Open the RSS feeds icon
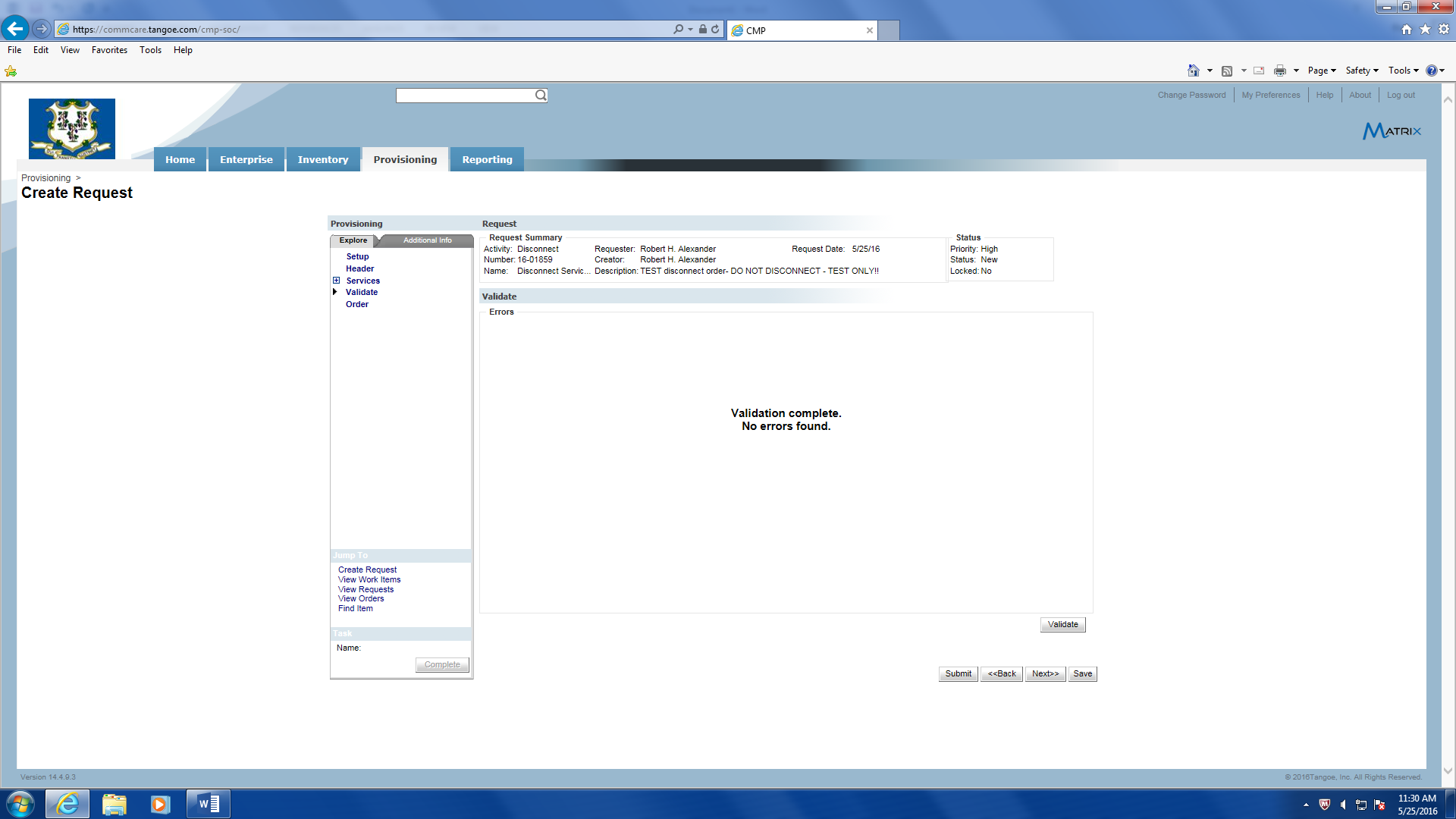Image resolution: width=1456 pixels, height=819 pixels. 1226,71
